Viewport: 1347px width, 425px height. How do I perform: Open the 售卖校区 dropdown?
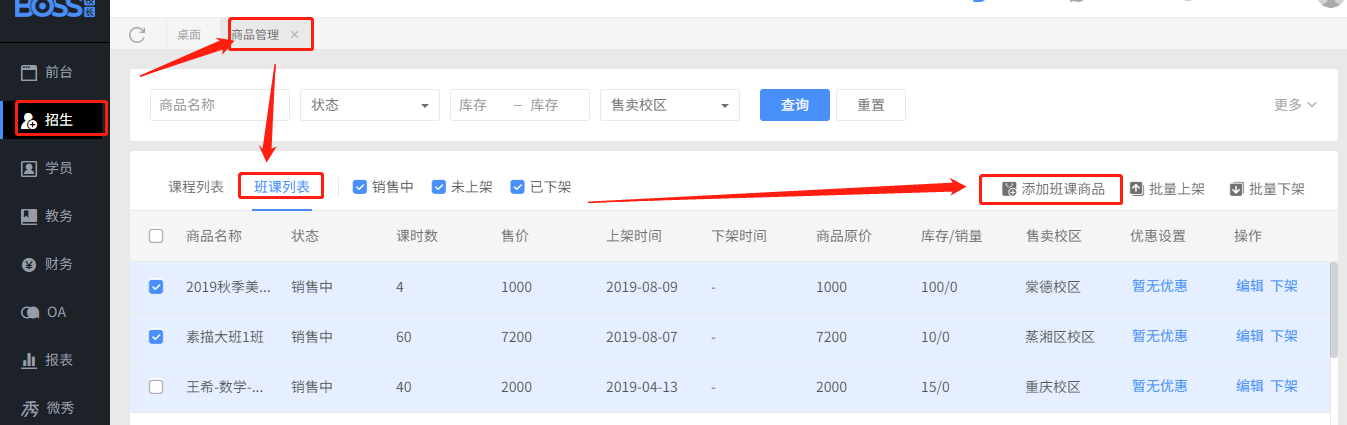pyautogui.click(x=670, y=105)
